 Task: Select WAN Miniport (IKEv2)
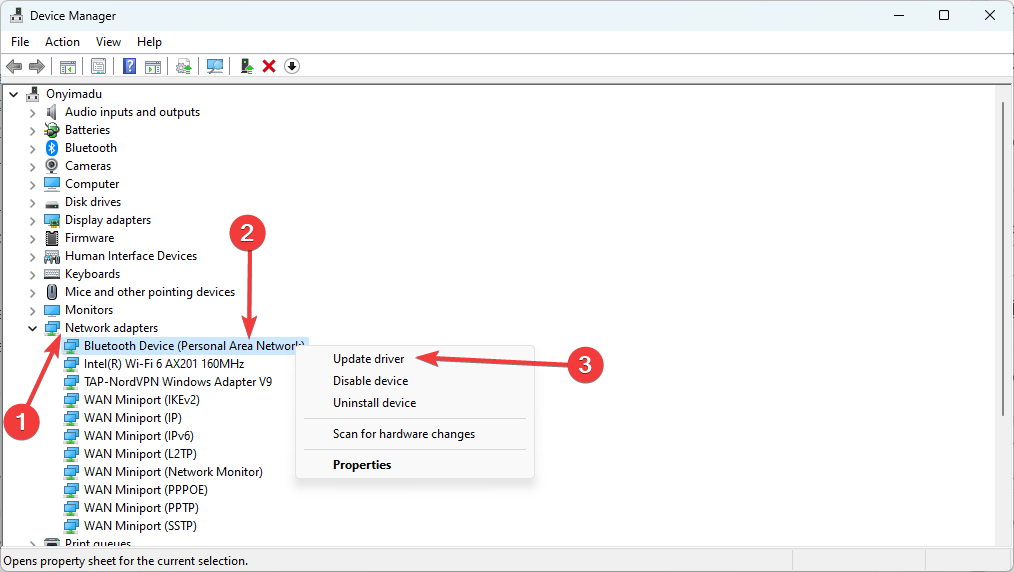142,400
